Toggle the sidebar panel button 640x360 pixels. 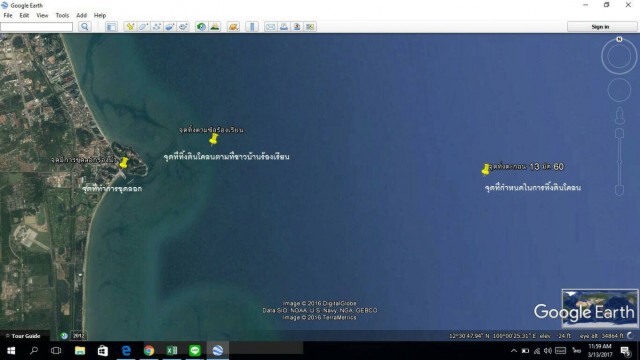click(111, 27)
